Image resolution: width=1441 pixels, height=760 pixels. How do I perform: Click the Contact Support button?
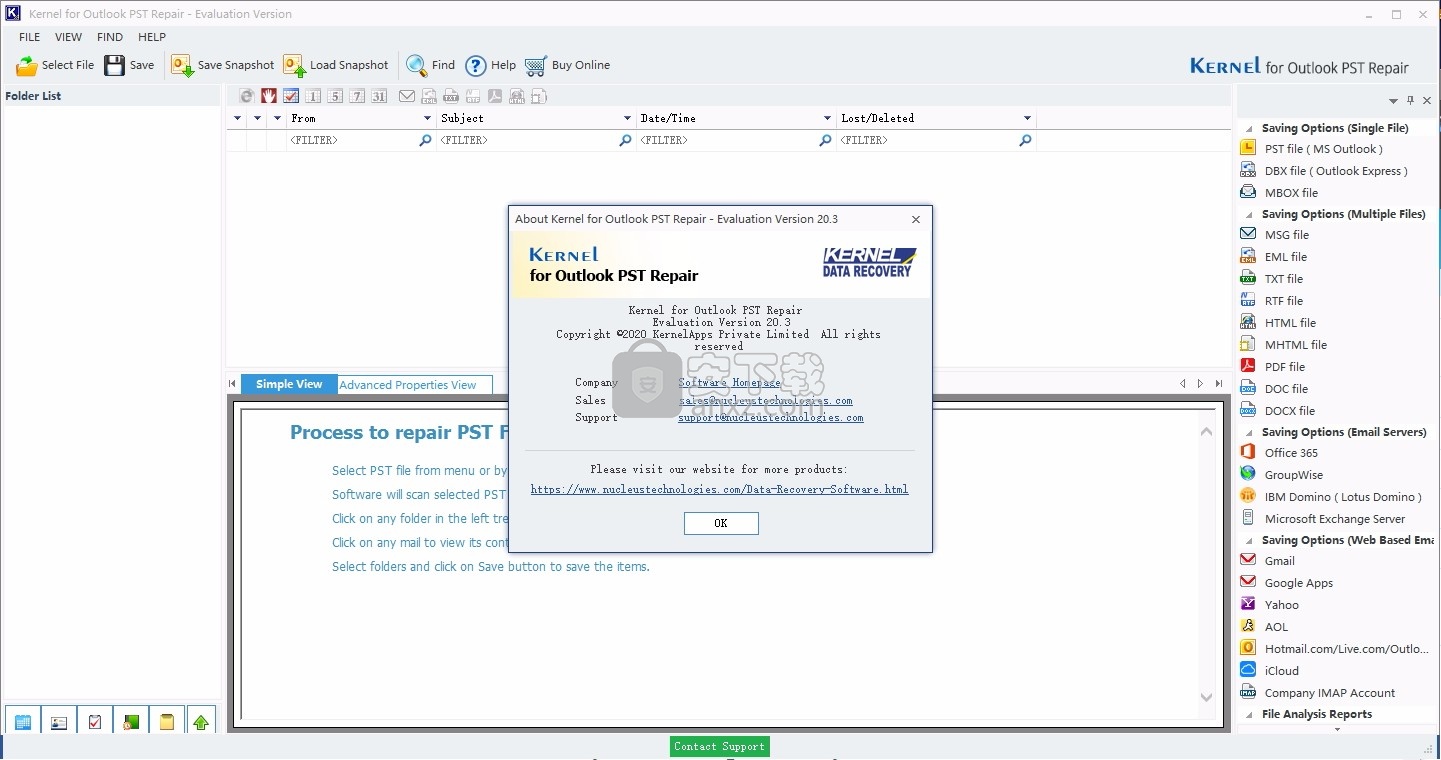pos(720,746)
